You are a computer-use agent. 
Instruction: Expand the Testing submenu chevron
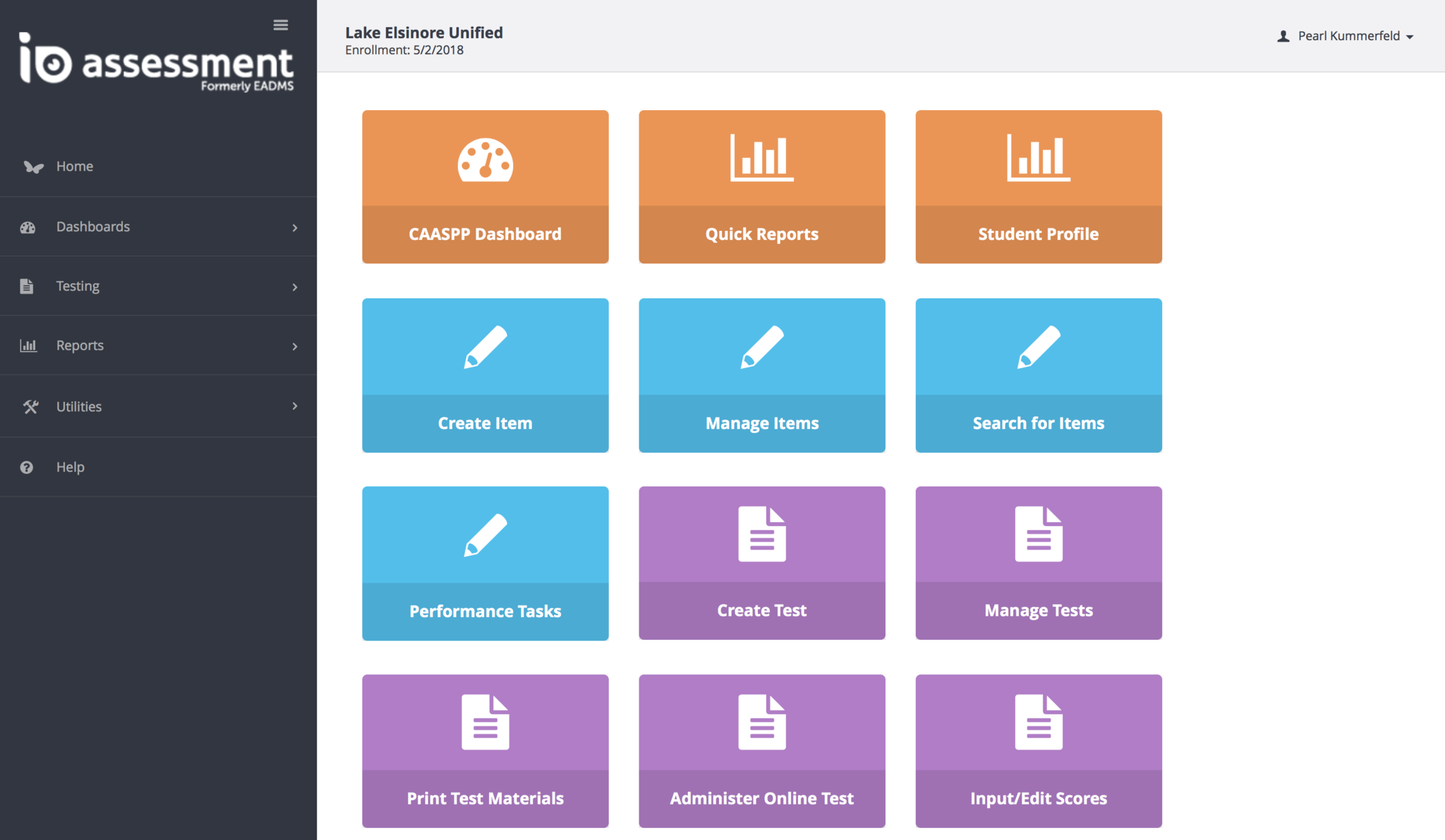[x=295, y=287]
